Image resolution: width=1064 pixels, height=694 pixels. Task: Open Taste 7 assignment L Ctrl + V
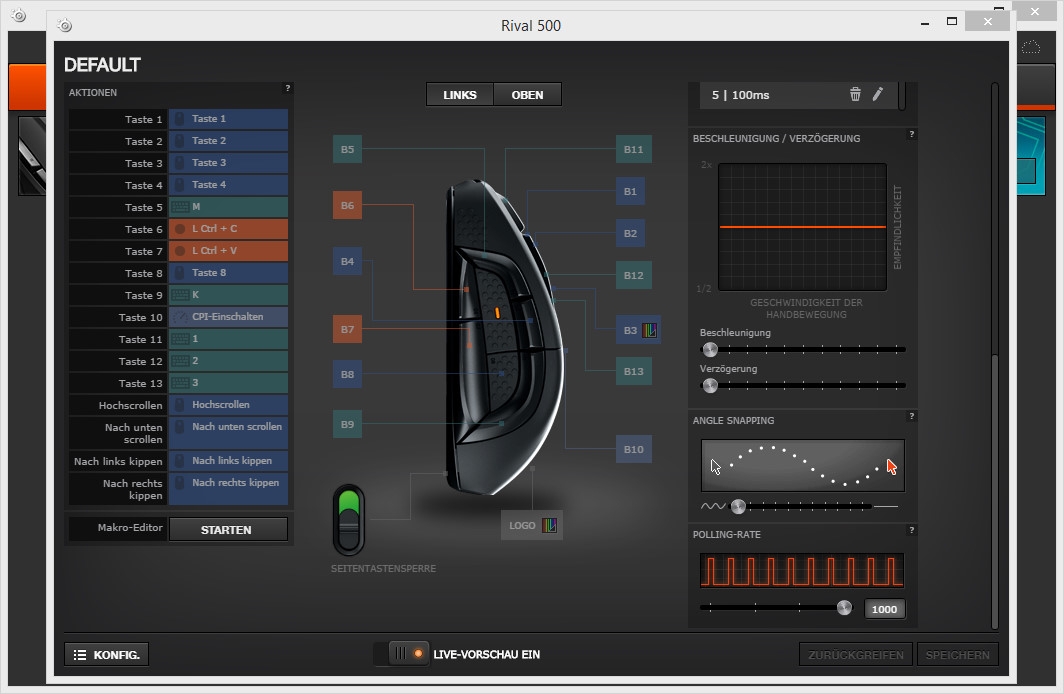[x=229, y=250]
